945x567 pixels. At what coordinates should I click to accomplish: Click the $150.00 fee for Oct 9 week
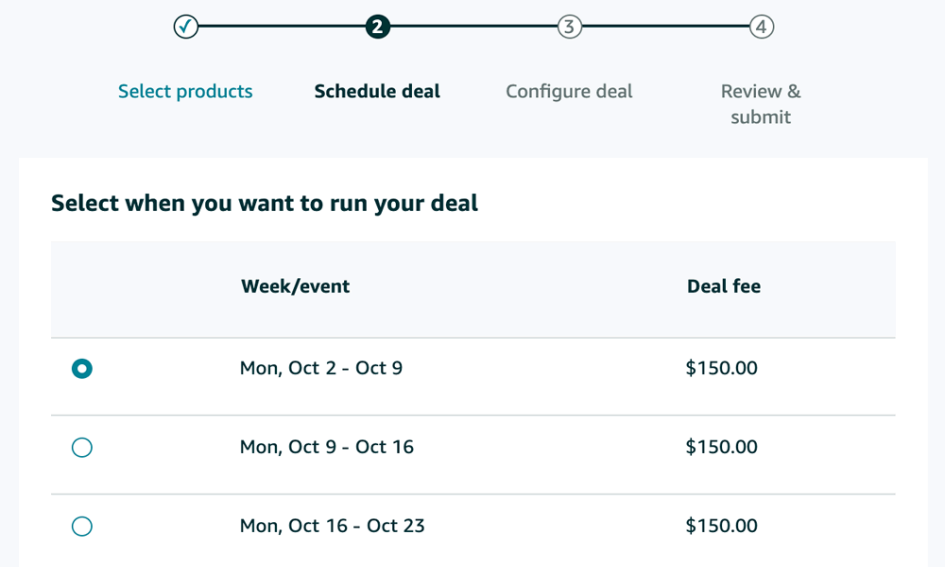pos(721,447)
